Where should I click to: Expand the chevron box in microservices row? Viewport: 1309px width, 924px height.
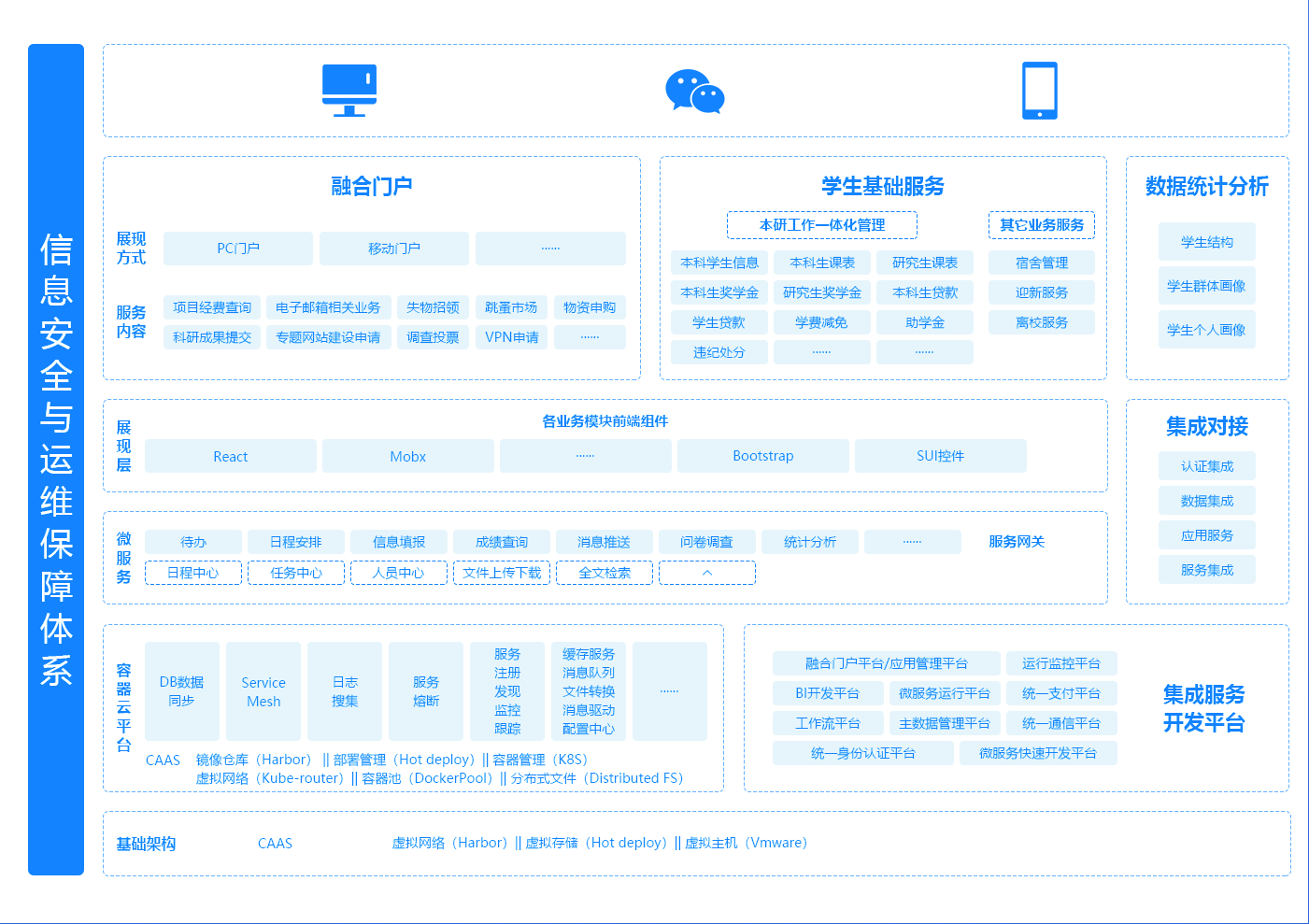click(x=706, y=573)
